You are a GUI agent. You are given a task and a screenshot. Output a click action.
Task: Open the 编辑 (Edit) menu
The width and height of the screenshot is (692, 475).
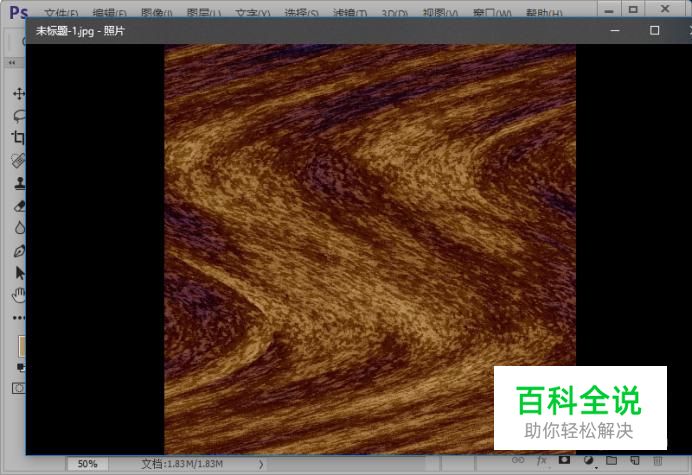(x=109, y=13)
